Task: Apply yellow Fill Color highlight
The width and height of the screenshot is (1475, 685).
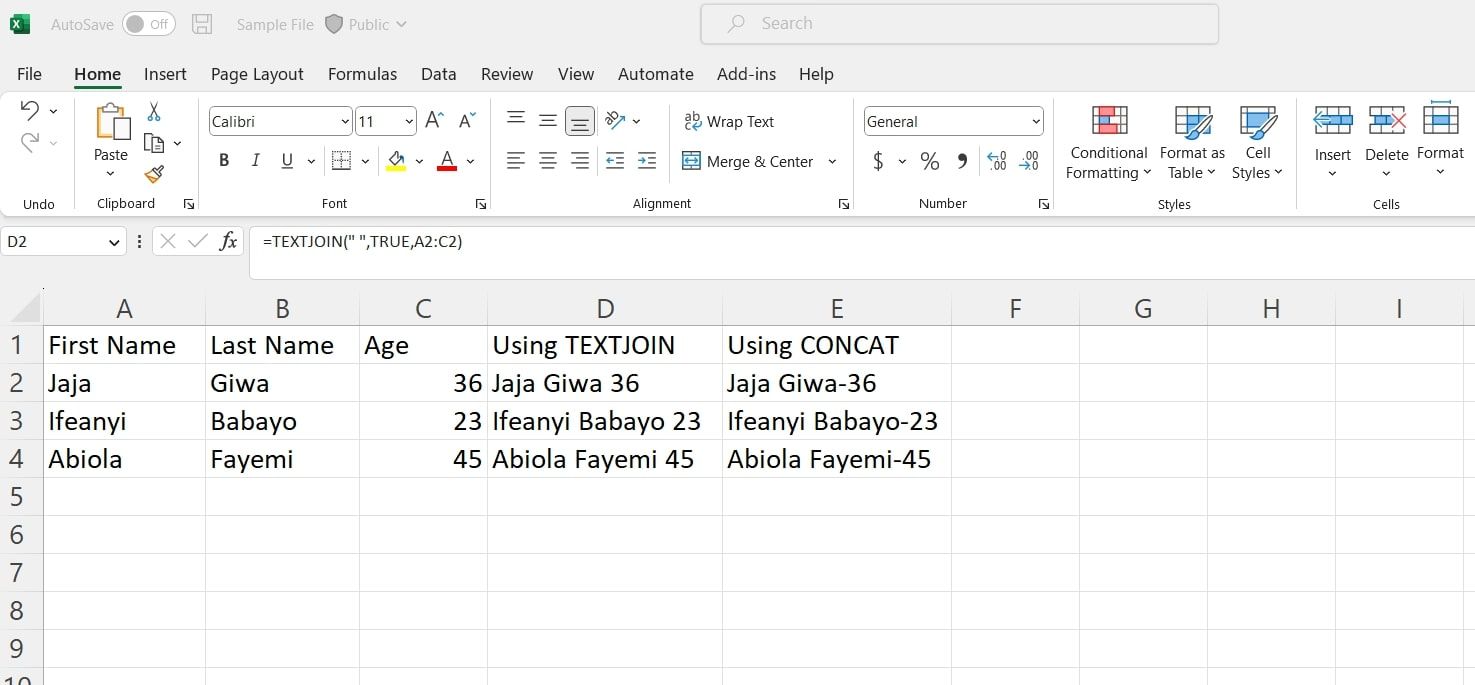Action: point(396,160)
